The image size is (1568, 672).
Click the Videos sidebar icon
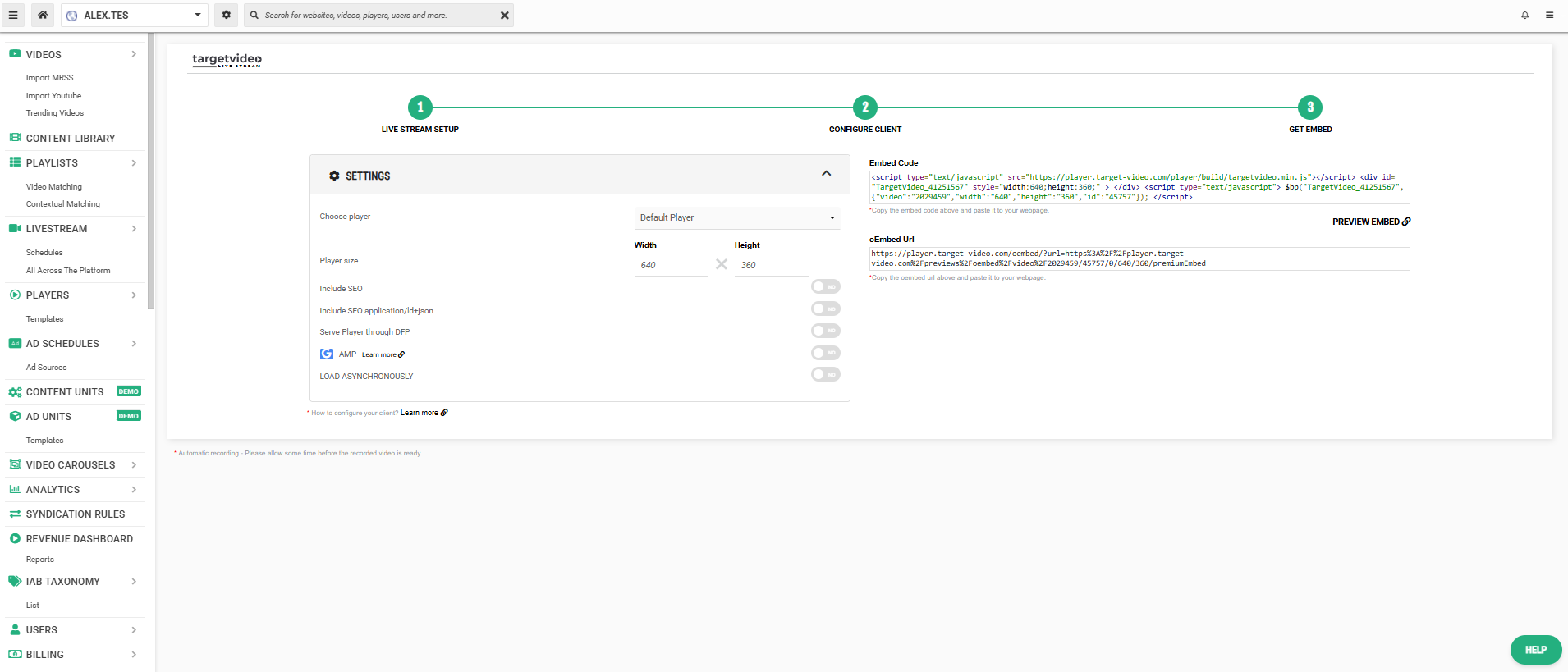click(15, 54)
